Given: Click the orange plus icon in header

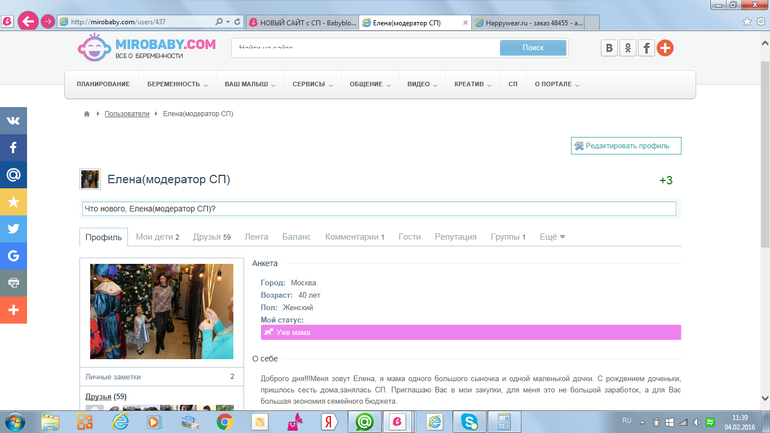Looking at the screenshot, I should coord(665,48).
